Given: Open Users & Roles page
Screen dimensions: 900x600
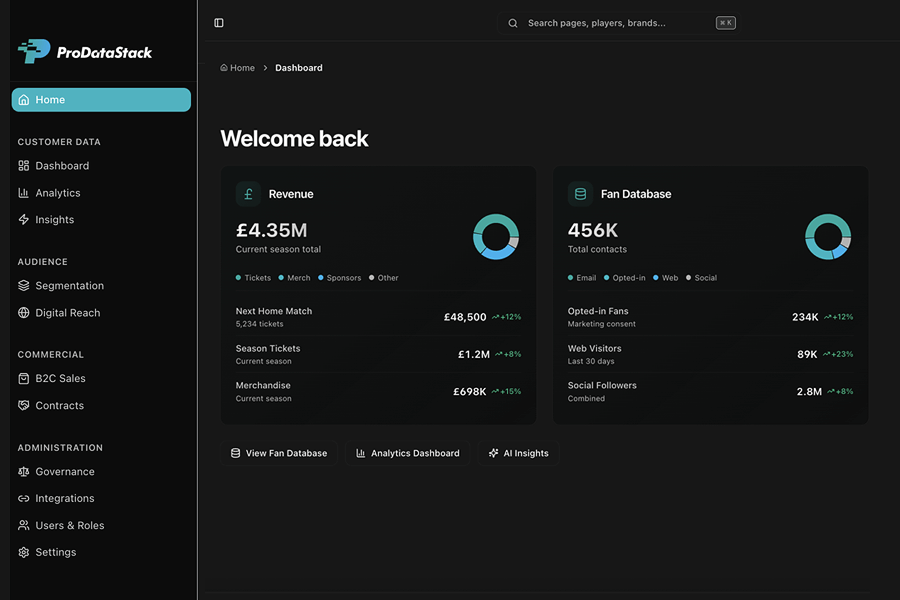Looking at the screenshot, I should coord(69,525).
